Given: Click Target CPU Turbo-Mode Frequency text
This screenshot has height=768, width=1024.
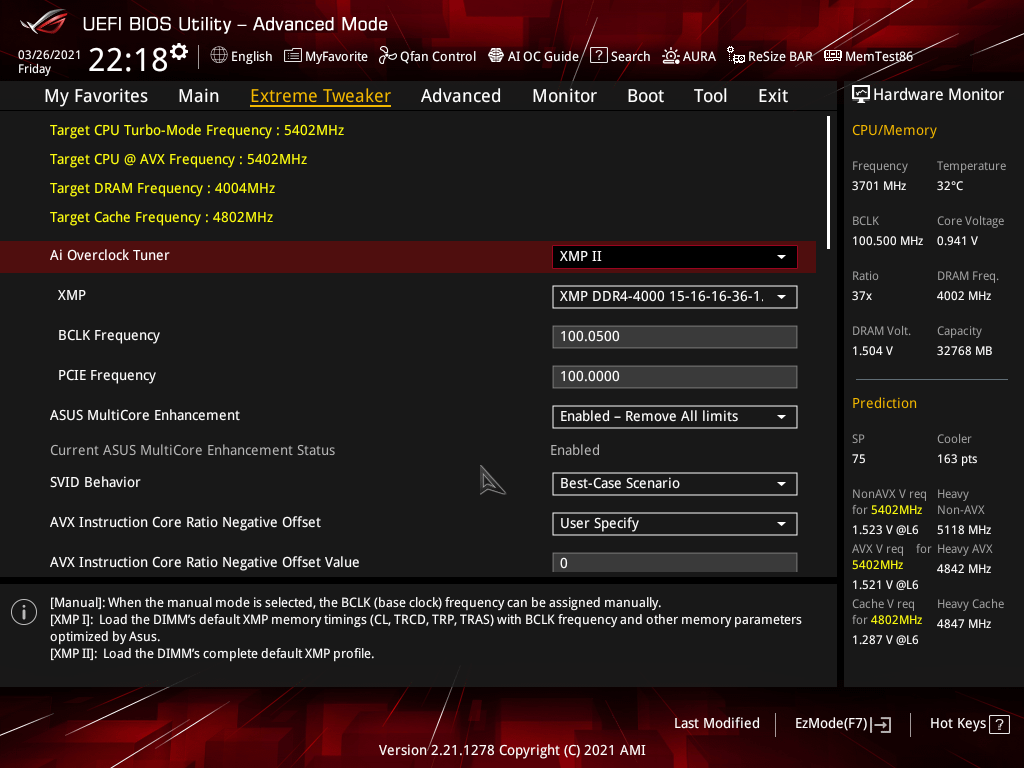Looking at the screenshot, I should (x=197, y=131).
